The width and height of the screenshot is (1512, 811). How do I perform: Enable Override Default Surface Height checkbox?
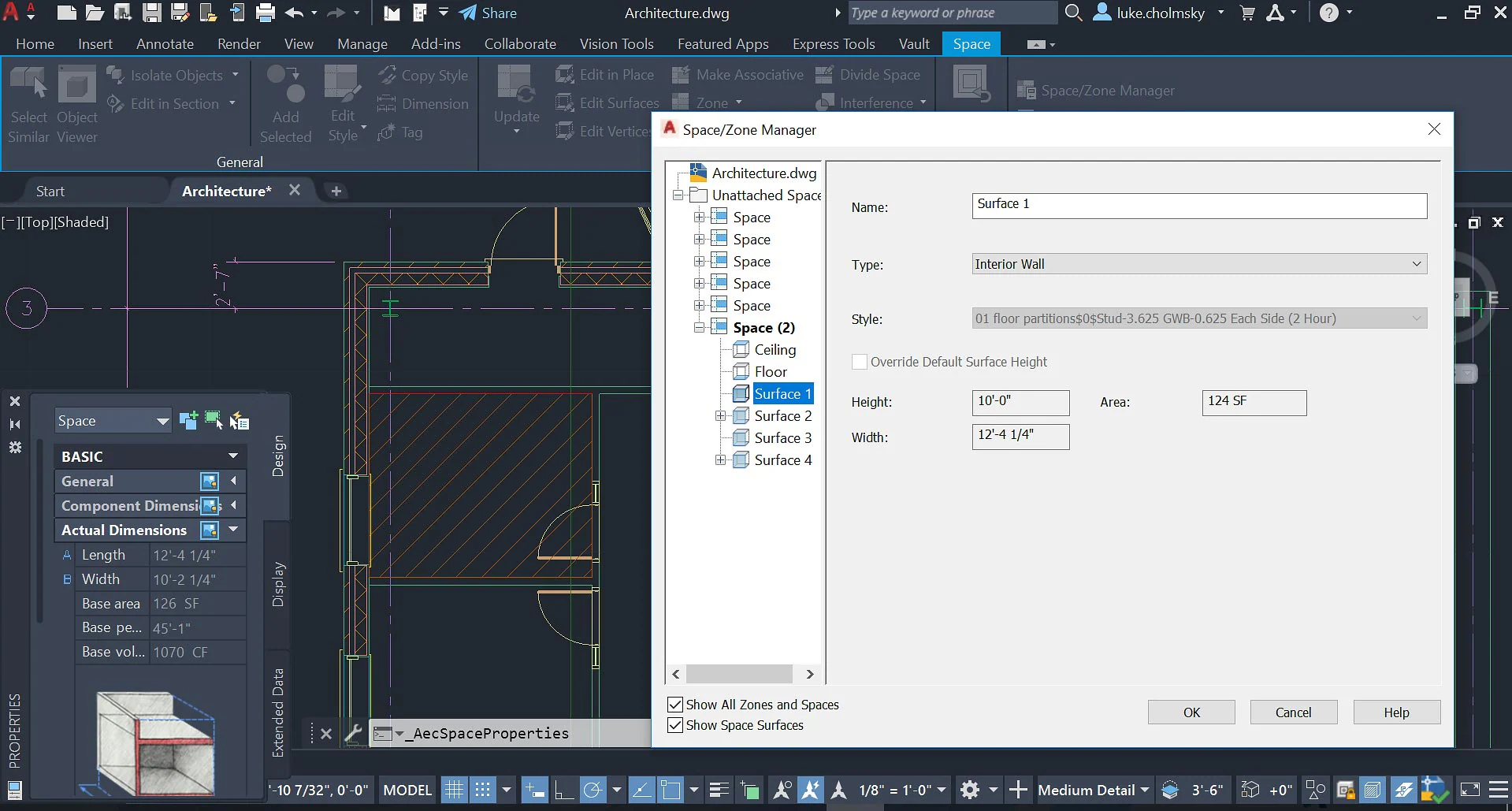860,362
